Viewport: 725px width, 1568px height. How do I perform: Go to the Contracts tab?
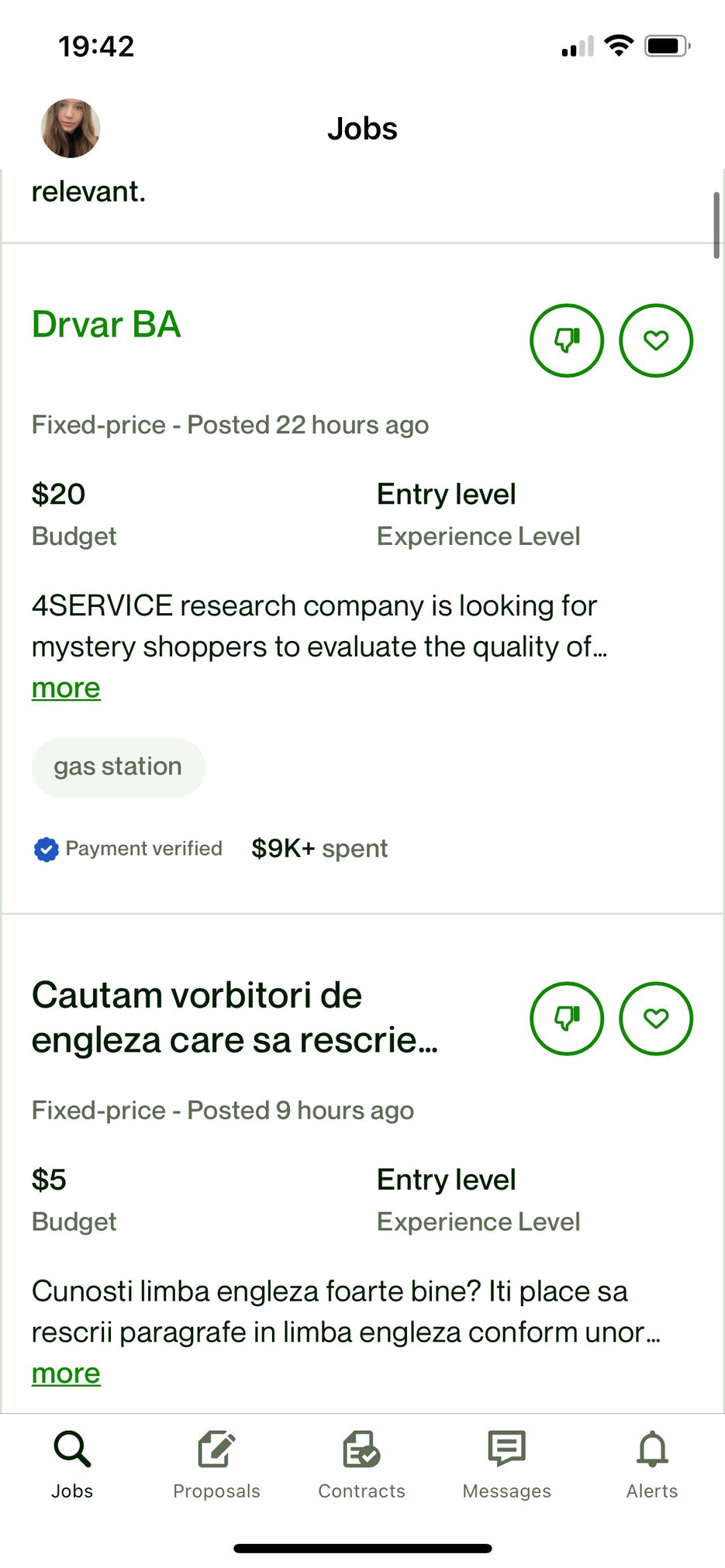point(361,1464)
